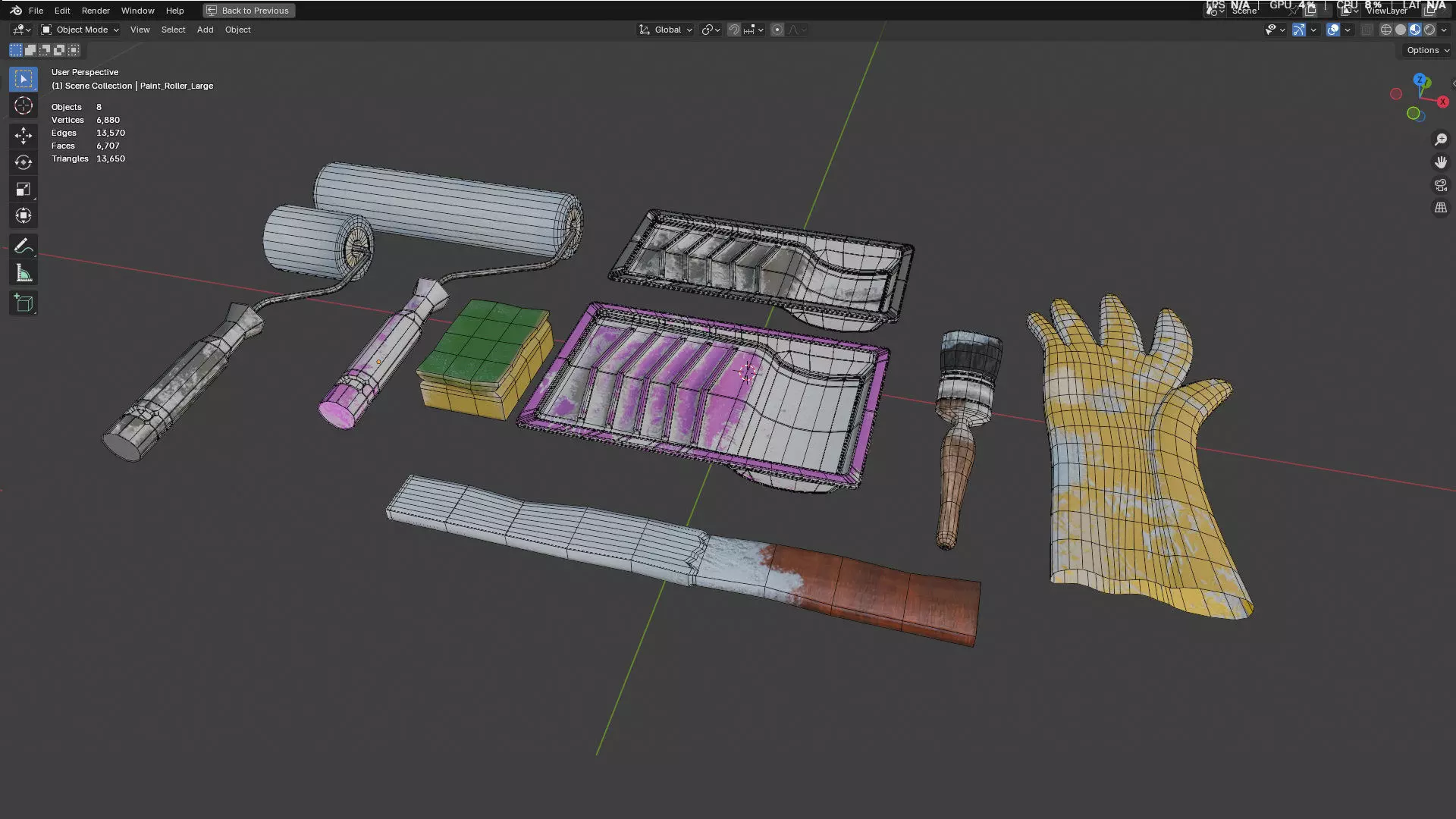The height and width of the screenshot is (819, 1456).
Task: Toggle perspective/orthographic grid icon
Action: (x=1440, y=208)
